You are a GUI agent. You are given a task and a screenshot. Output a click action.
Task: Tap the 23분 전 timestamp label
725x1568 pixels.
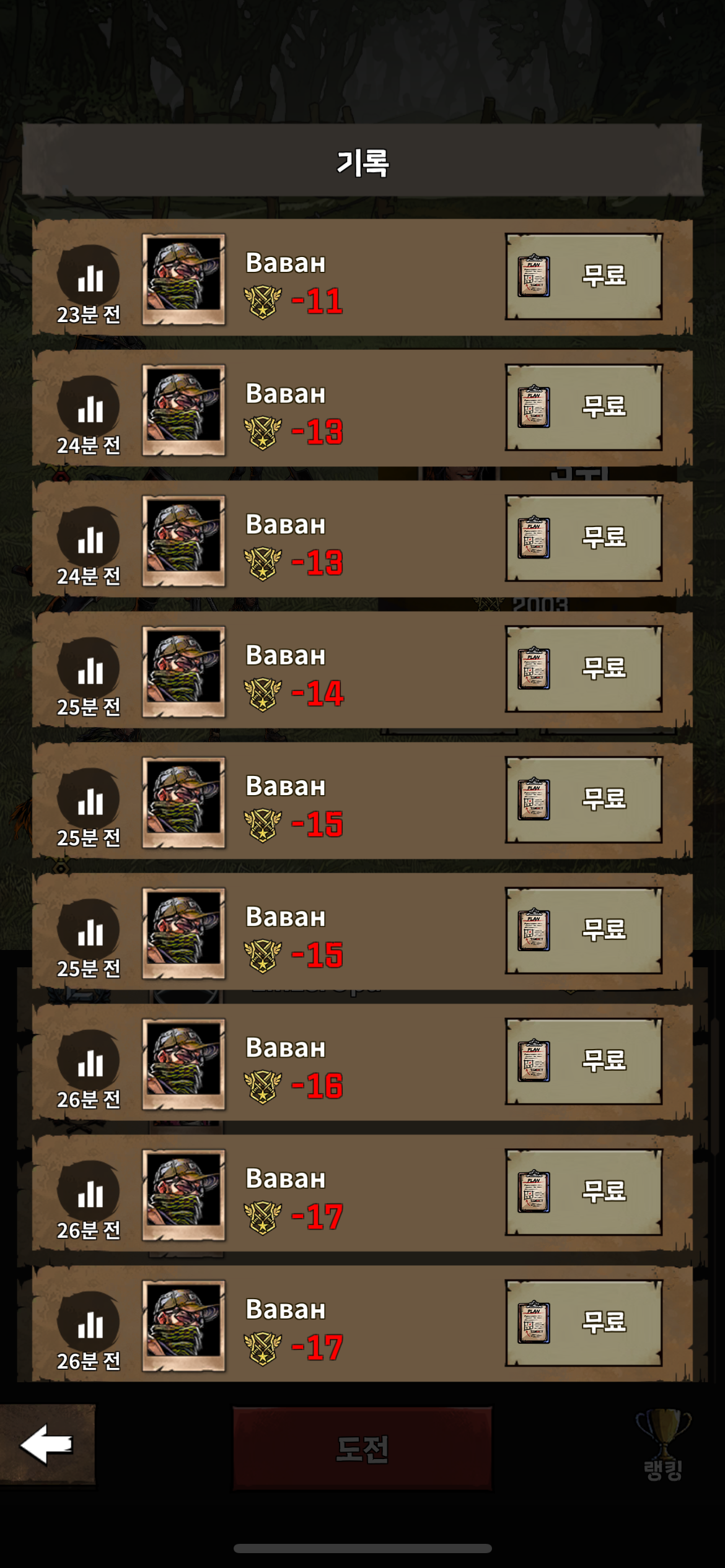89,315
